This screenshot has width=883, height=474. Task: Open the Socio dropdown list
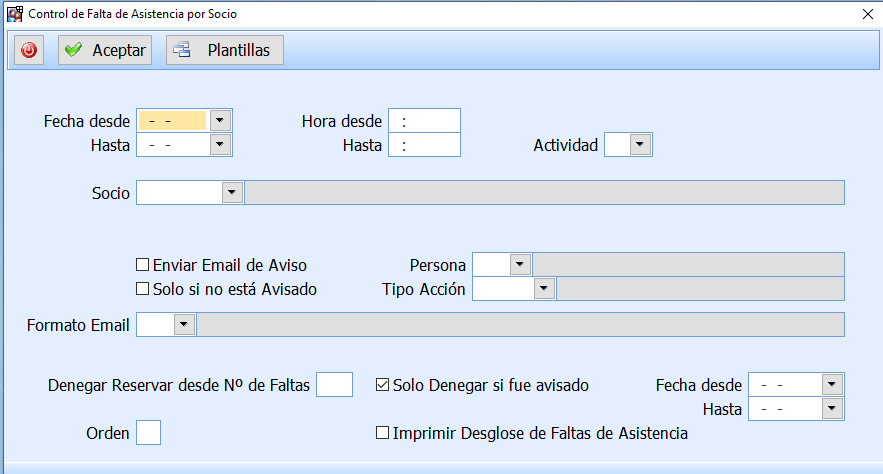point(233,193)
